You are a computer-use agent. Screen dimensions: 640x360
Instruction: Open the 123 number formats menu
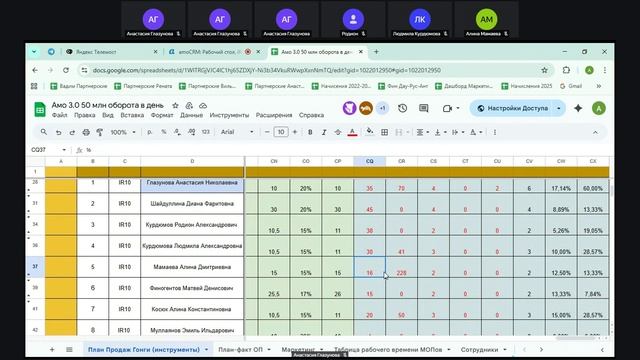pos(206,132)
